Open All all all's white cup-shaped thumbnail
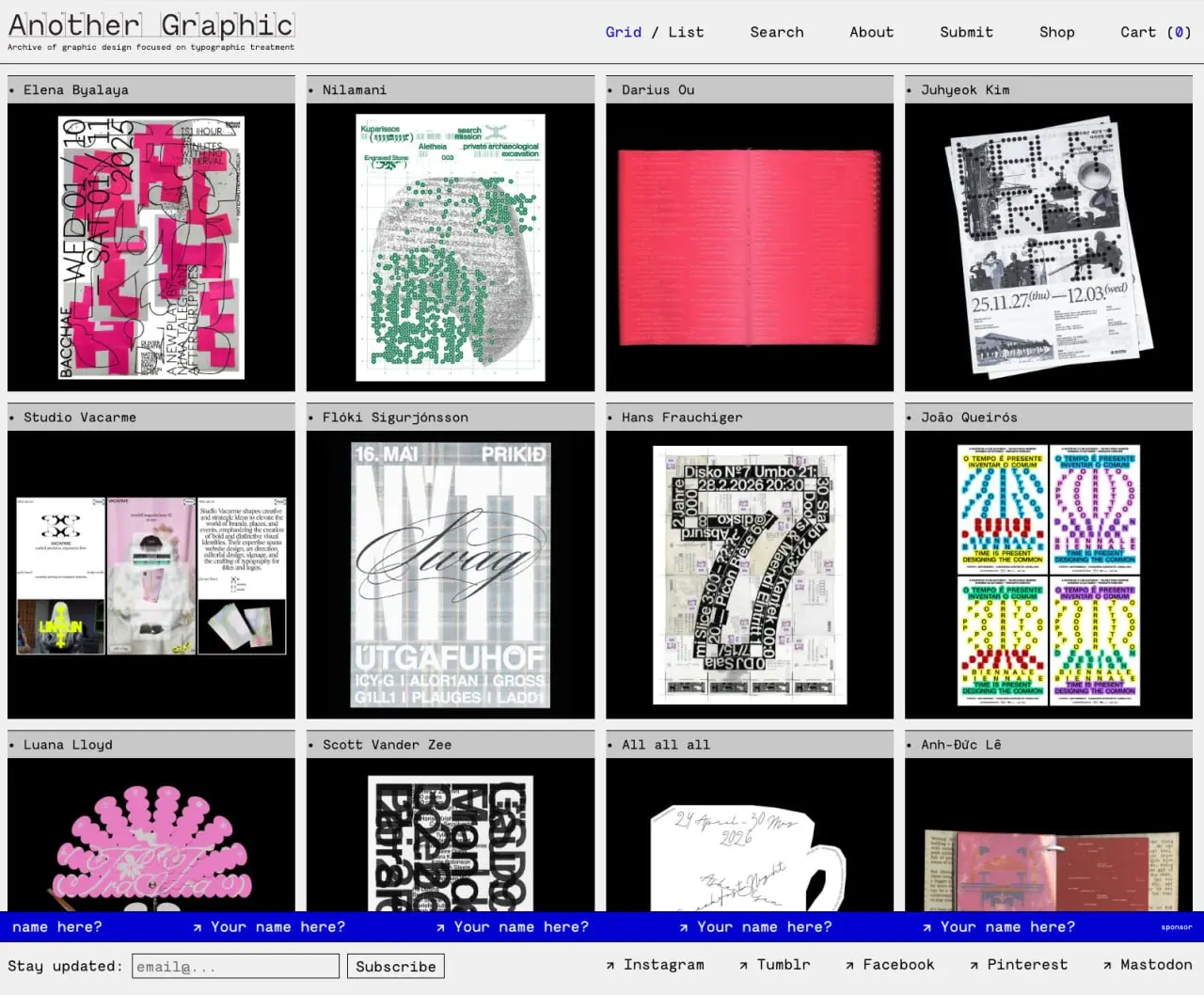 pyautogui.click(x=750, y=835)
